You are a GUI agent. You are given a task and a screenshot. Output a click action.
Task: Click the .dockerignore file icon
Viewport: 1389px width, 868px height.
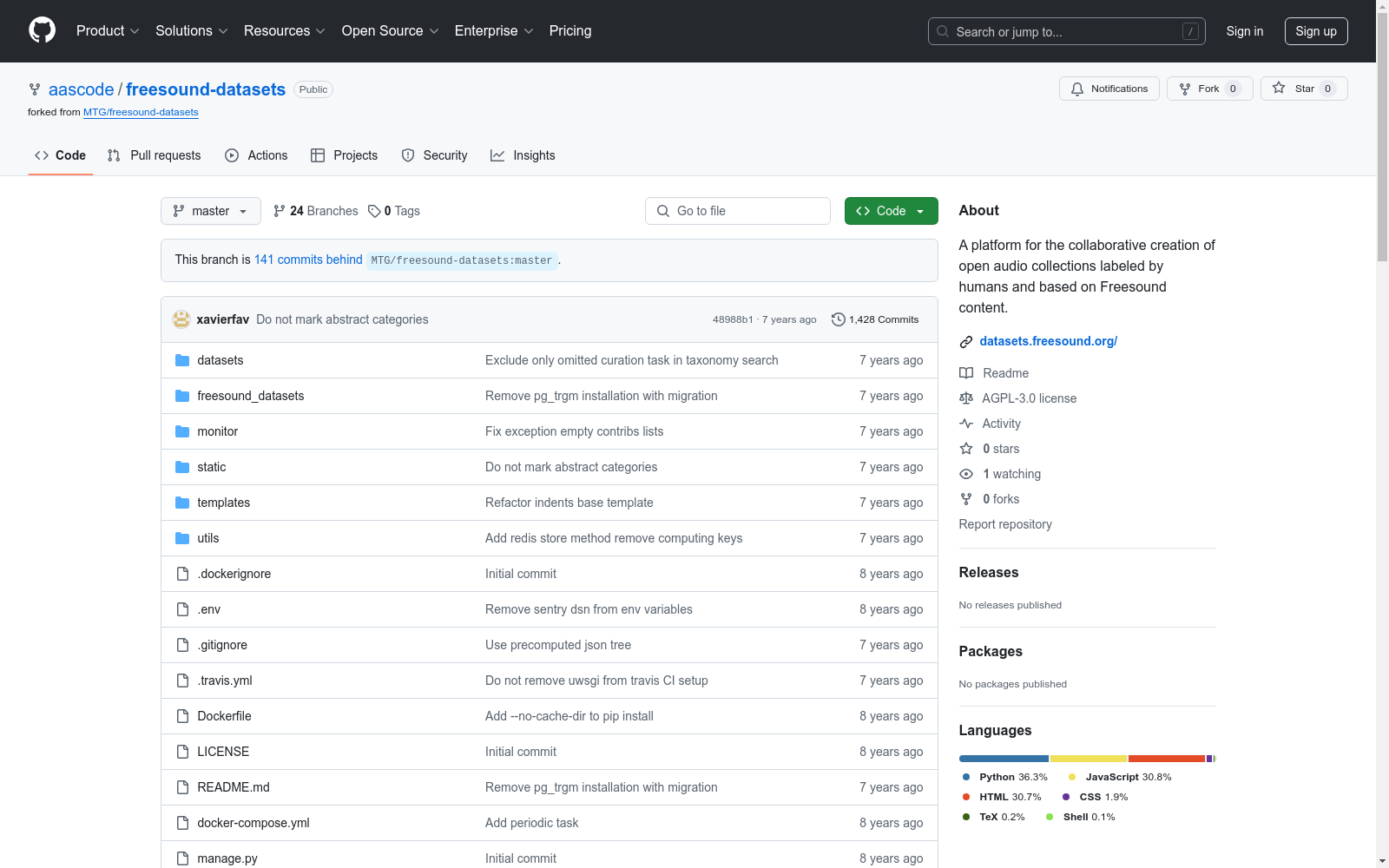(182, 574)
